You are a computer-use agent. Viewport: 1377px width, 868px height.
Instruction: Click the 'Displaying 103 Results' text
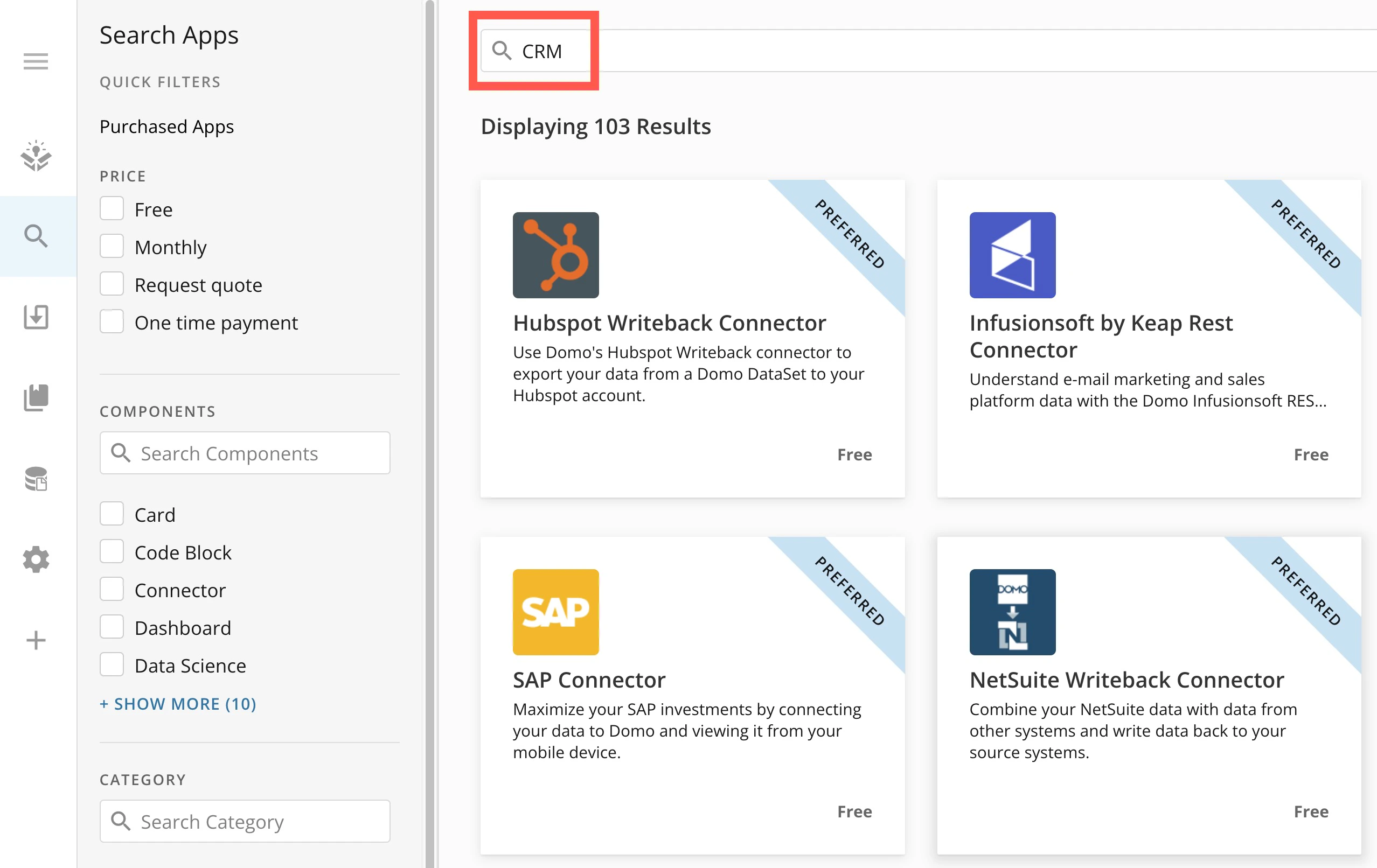(595, 127)
